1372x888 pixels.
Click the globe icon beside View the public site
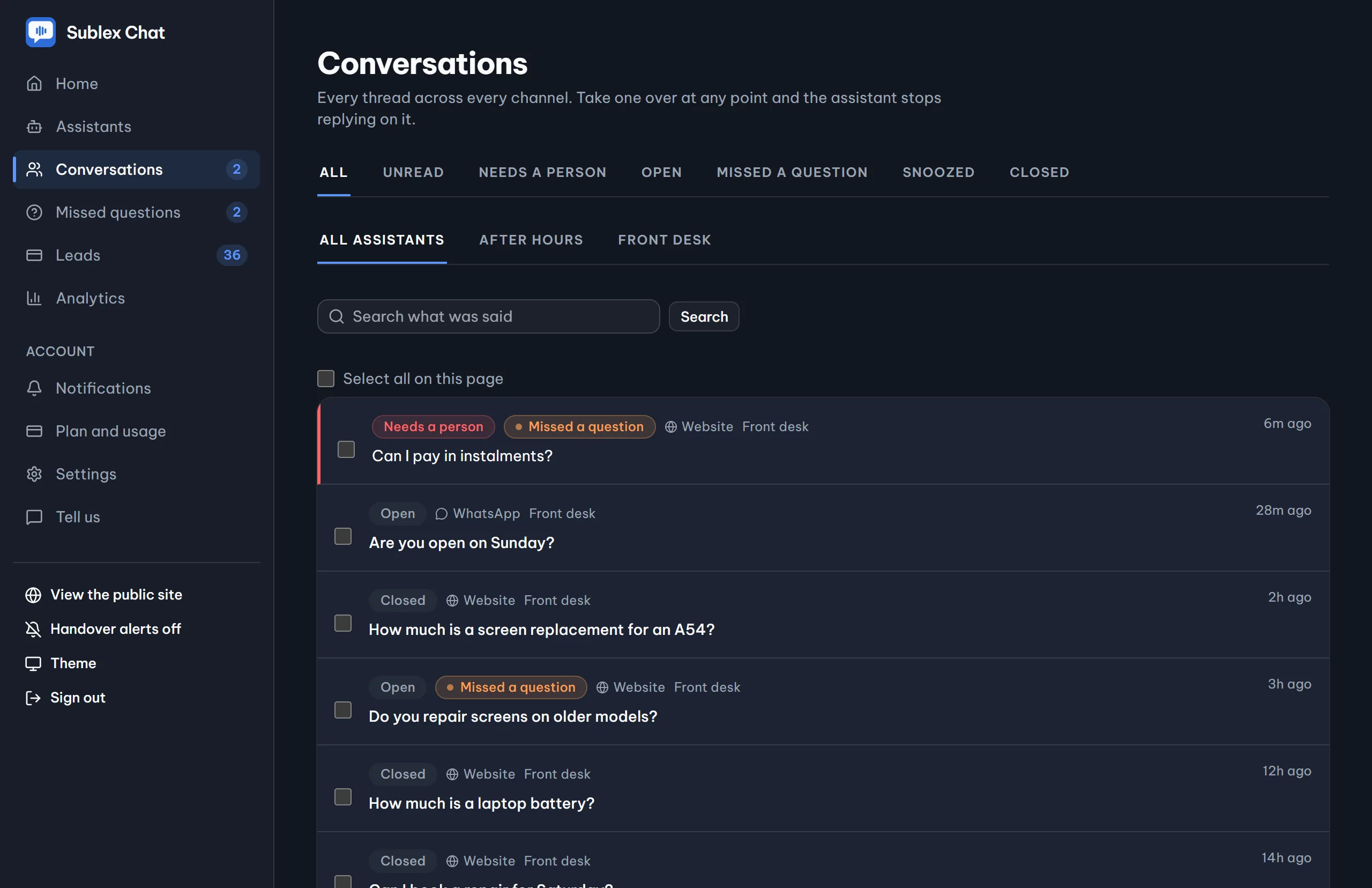click(33, 595)
